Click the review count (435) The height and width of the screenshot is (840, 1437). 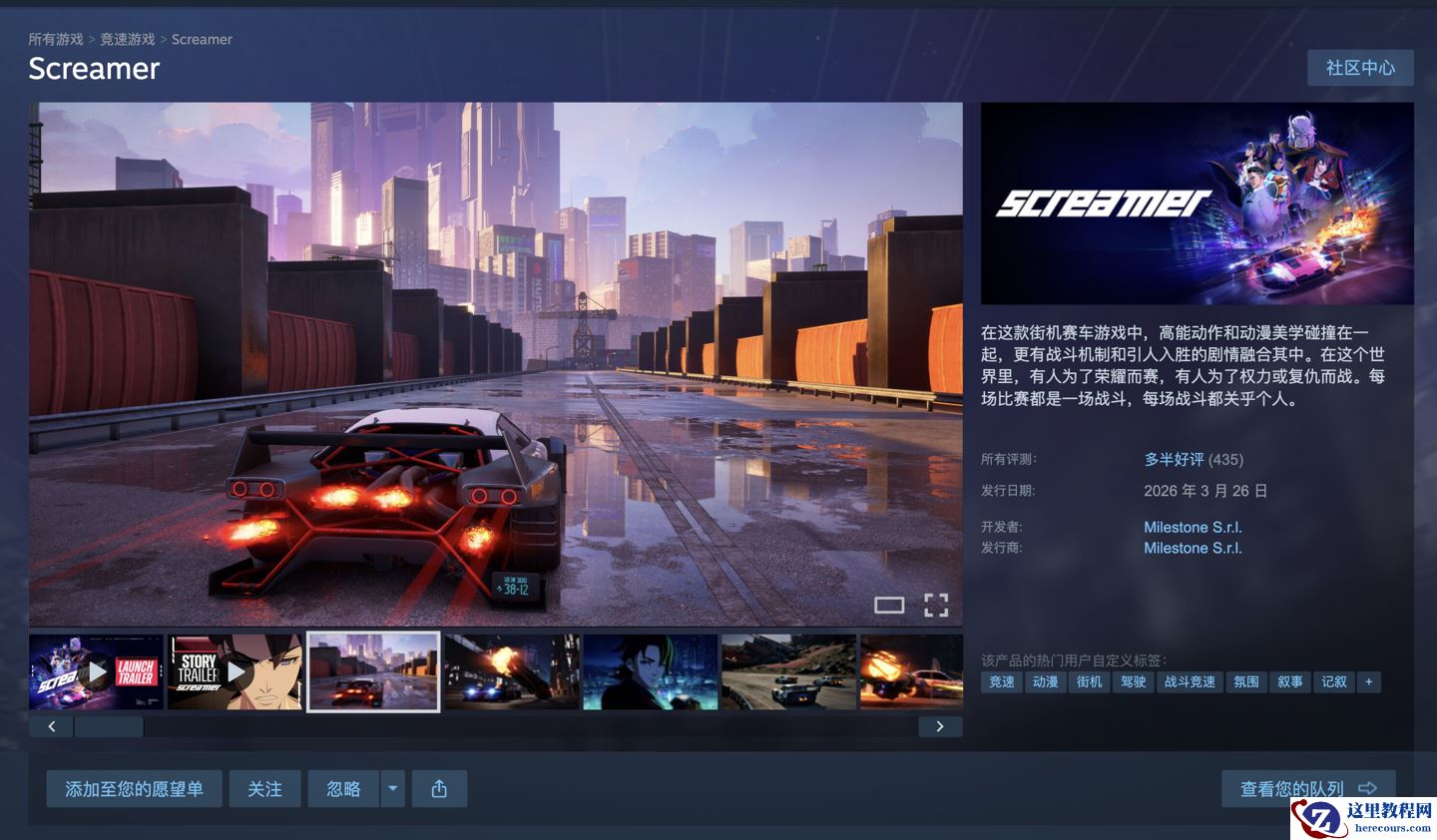[x=1226, y=460]
